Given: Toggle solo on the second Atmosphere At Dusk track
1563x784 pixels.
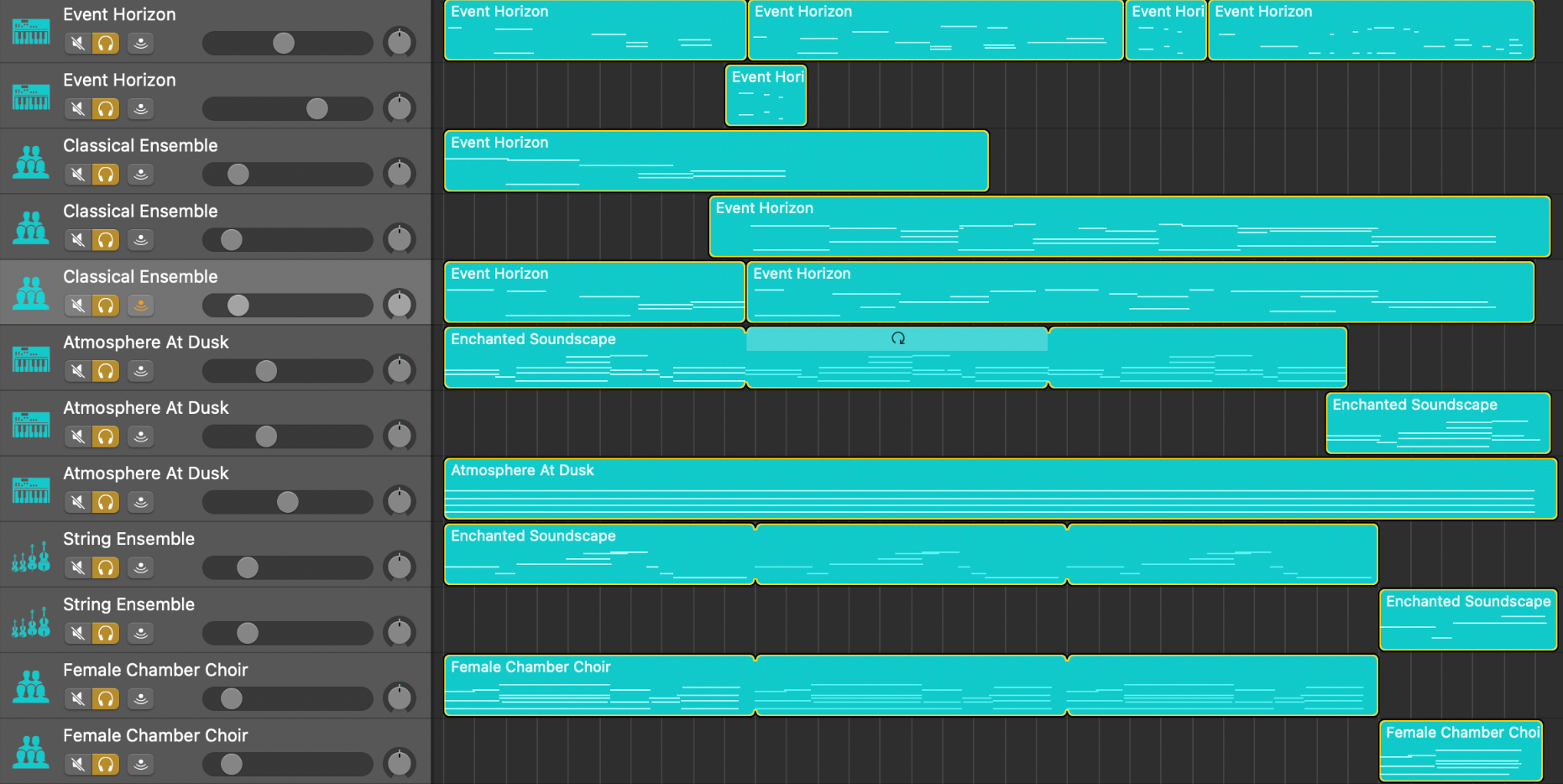Looking at the screenshot, I should tap(106, 436).
